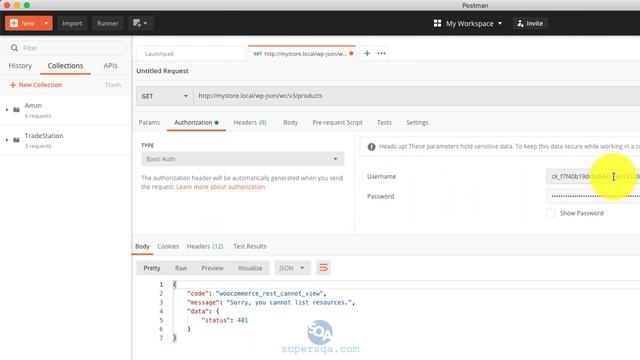Click the Invite button
640x360 pixels.
(530, 24)
